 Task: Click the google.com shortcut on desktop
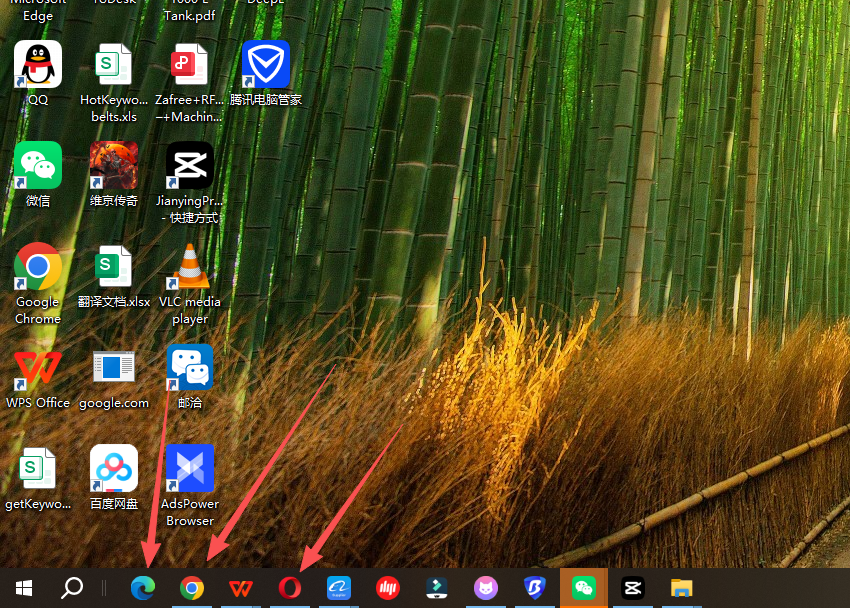point(114,369)
